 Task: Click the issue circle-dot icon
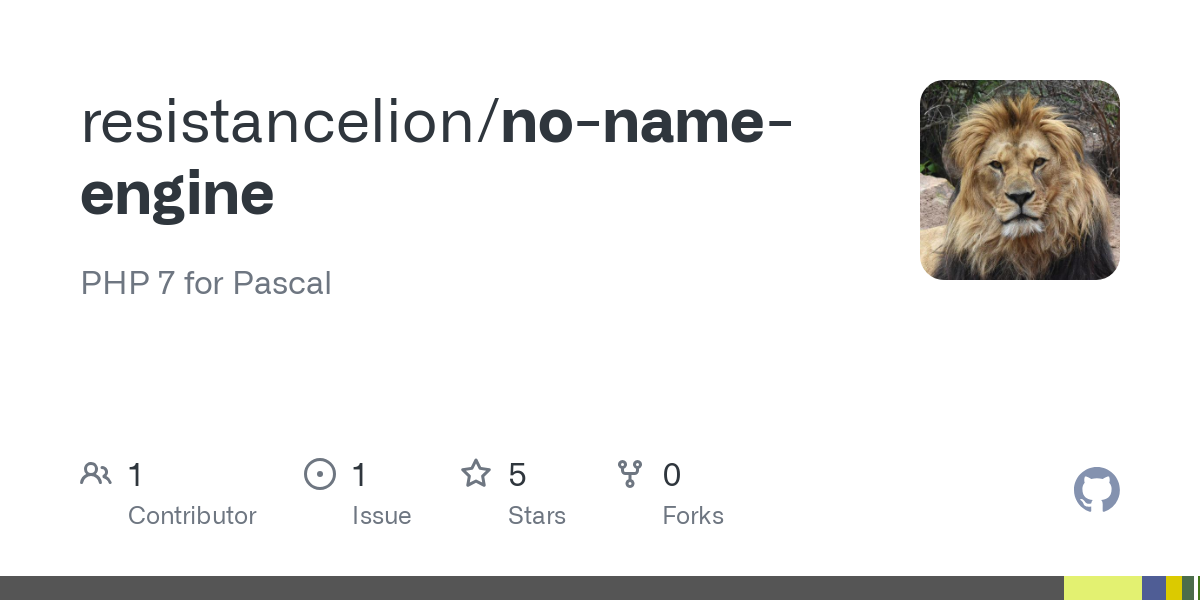click(x=320, y=474)
